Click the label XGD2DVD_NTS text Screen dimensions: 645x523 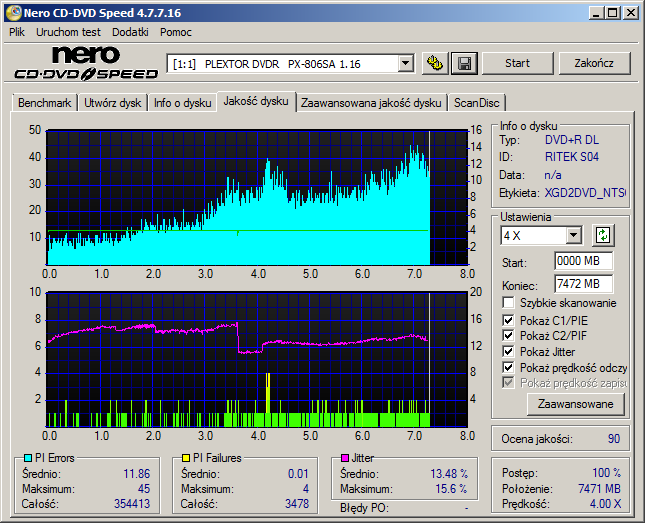[585, 193]
